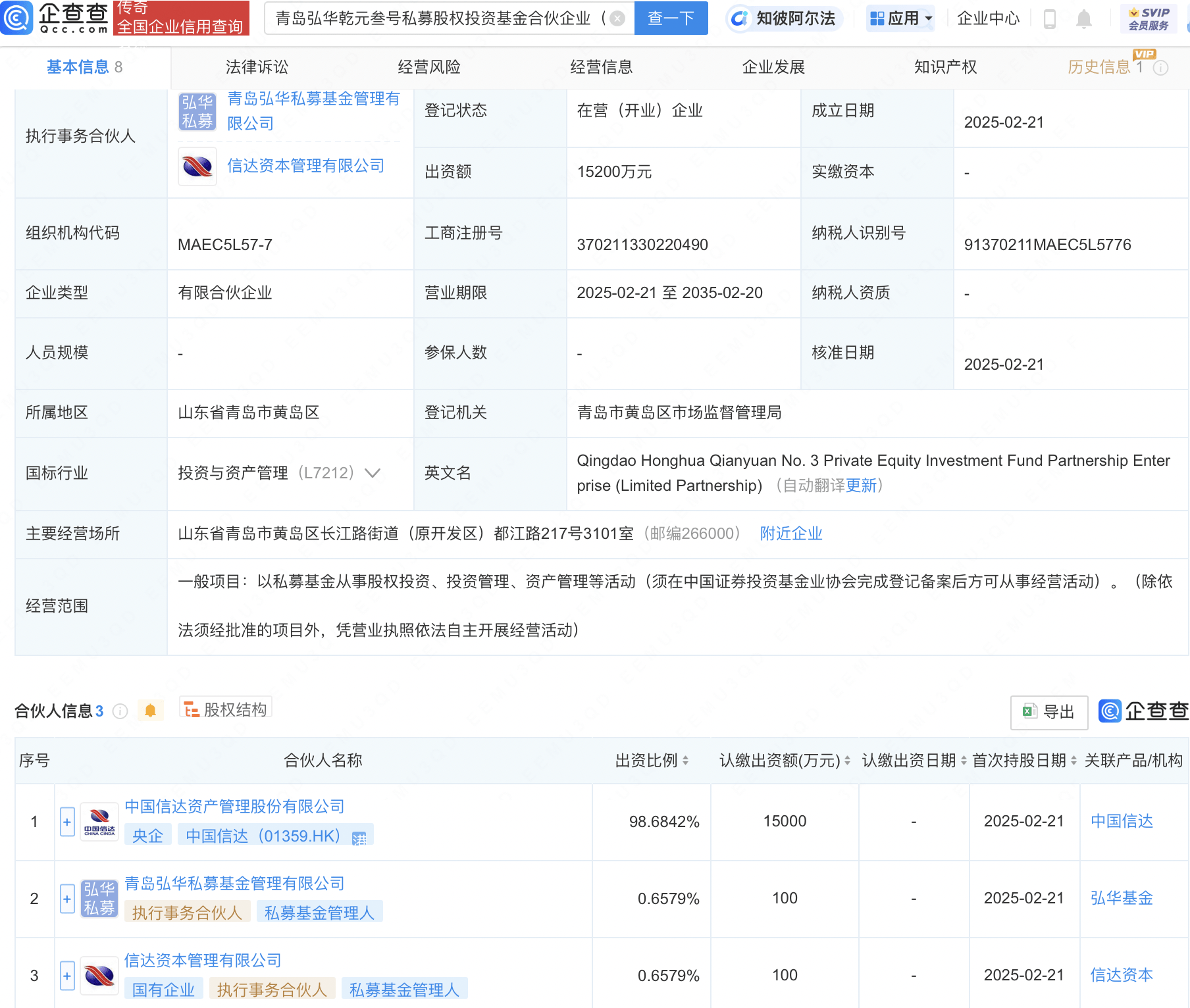
Task: Click the 导出 export button
Action: click(x=1049, y=712)
